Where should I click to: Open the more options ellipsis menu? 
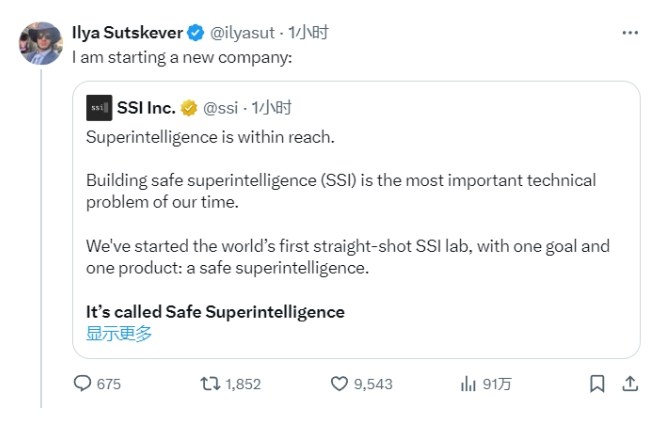coord(629,32)
